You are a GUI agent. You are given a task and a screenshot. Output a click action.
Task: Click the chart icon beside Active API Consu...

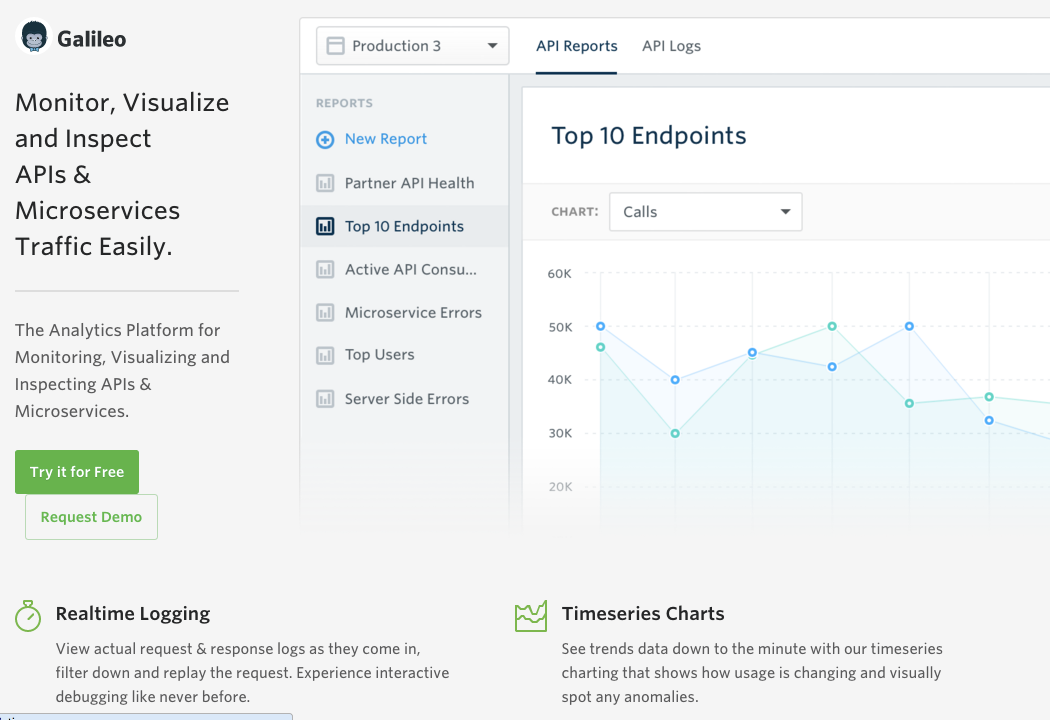(x=325, y=269)
